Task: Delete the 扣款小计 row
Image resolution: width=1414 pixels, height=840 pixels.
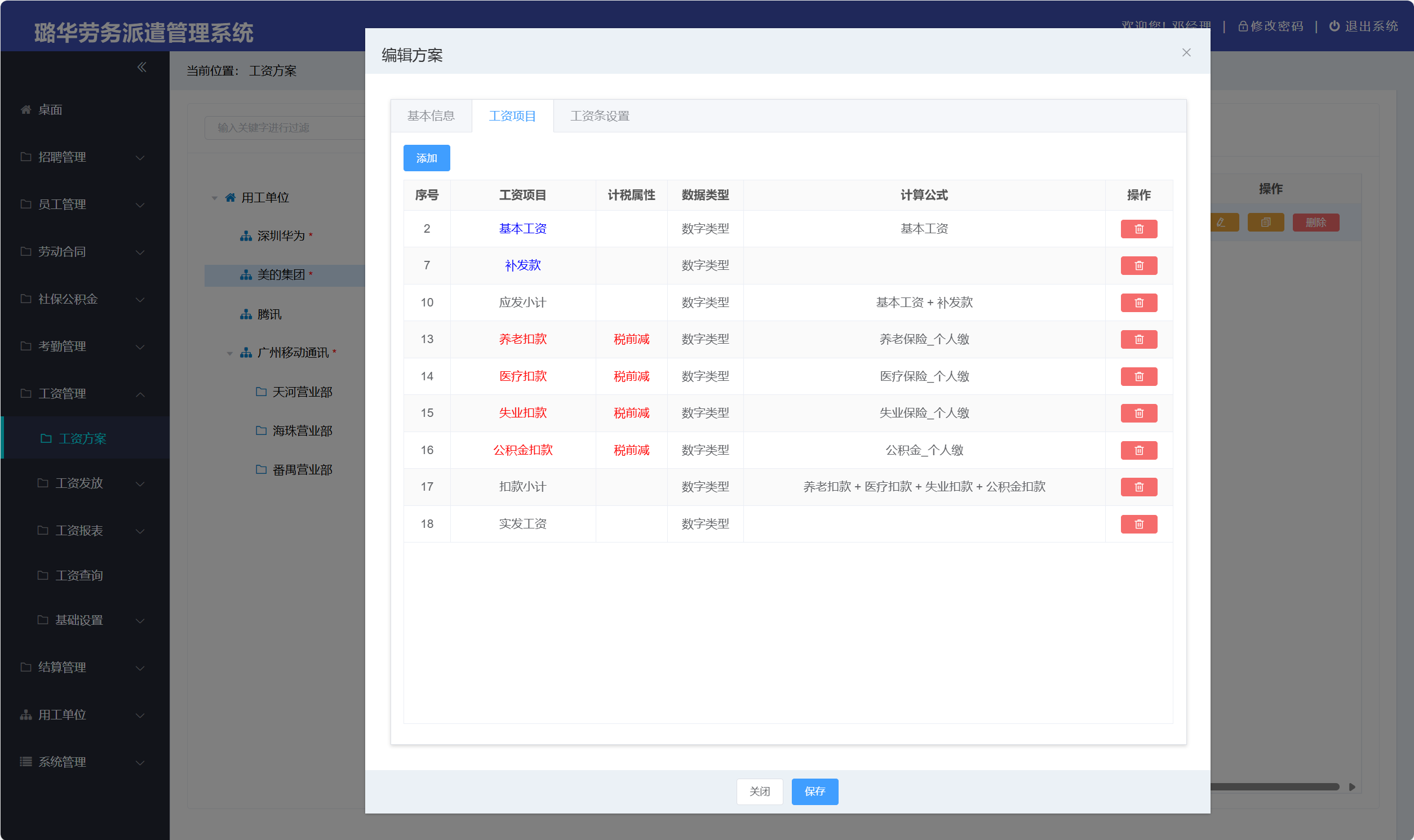Action: pos(1138,487)
